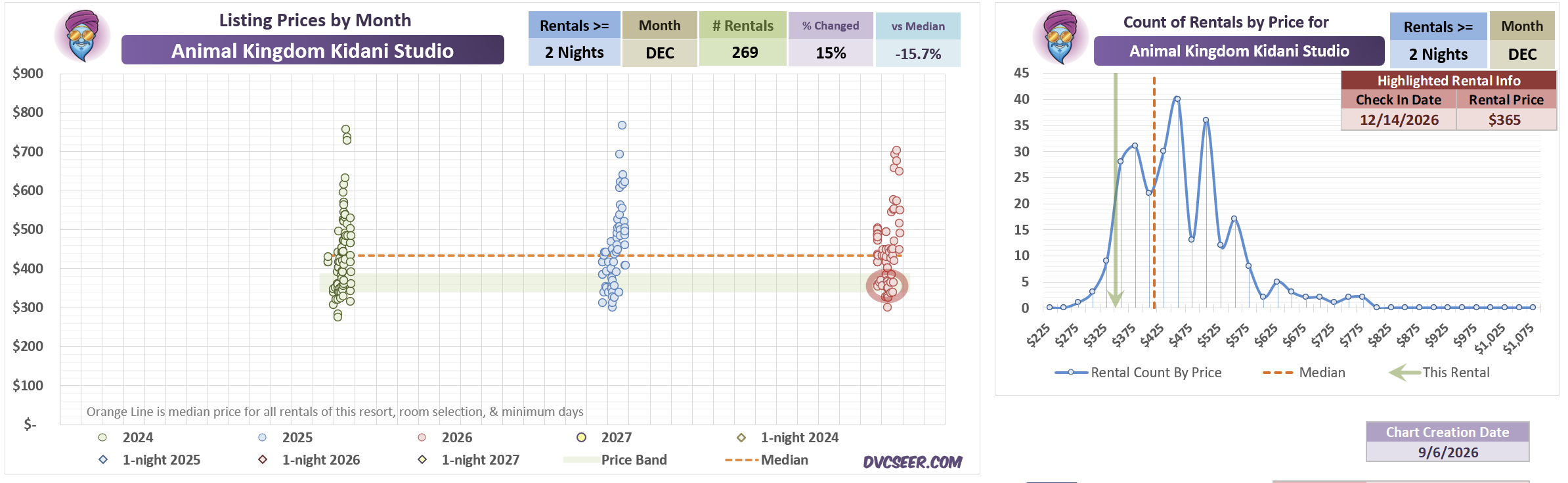Viewport: 1568px width, 483px height.
Task: Click the genie mascot icon on right chart
Action: pos(1060,37)
